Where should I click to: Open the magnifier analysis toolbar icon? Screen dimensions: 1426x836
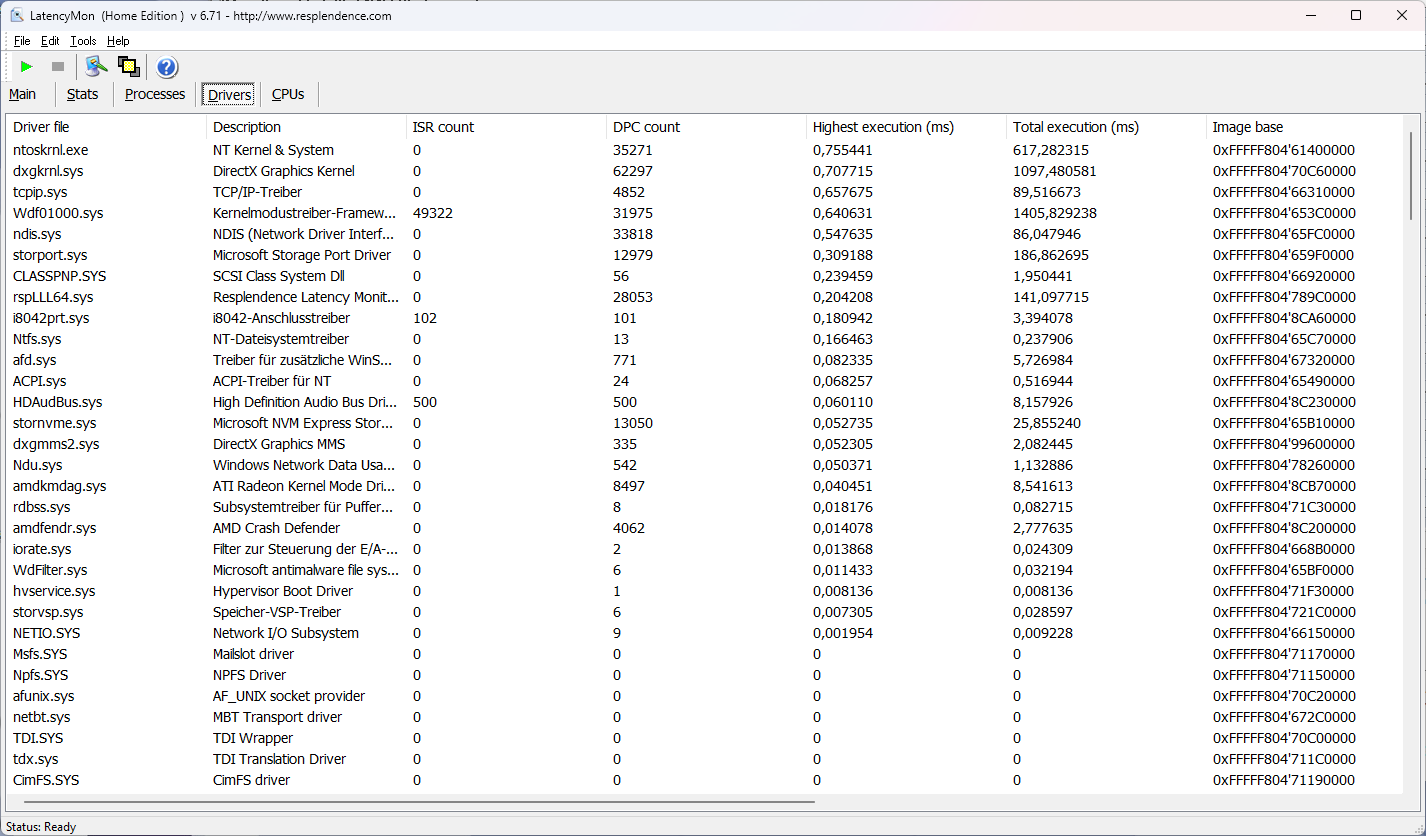pos(96,67)
